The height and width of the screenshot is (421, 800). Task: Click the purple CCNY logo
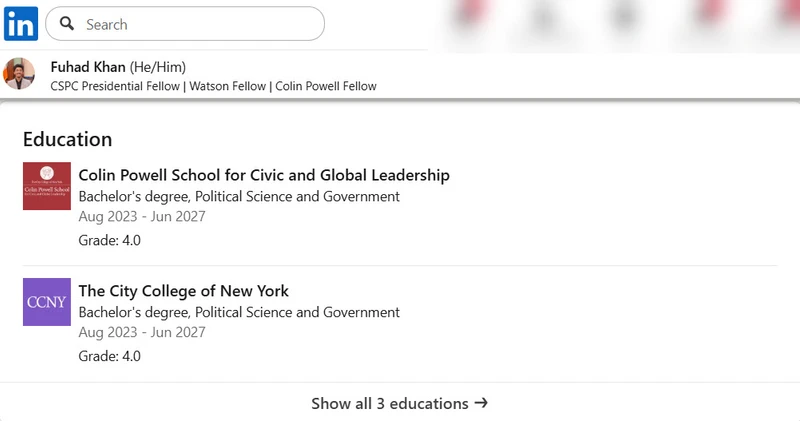tap(47, 302)
